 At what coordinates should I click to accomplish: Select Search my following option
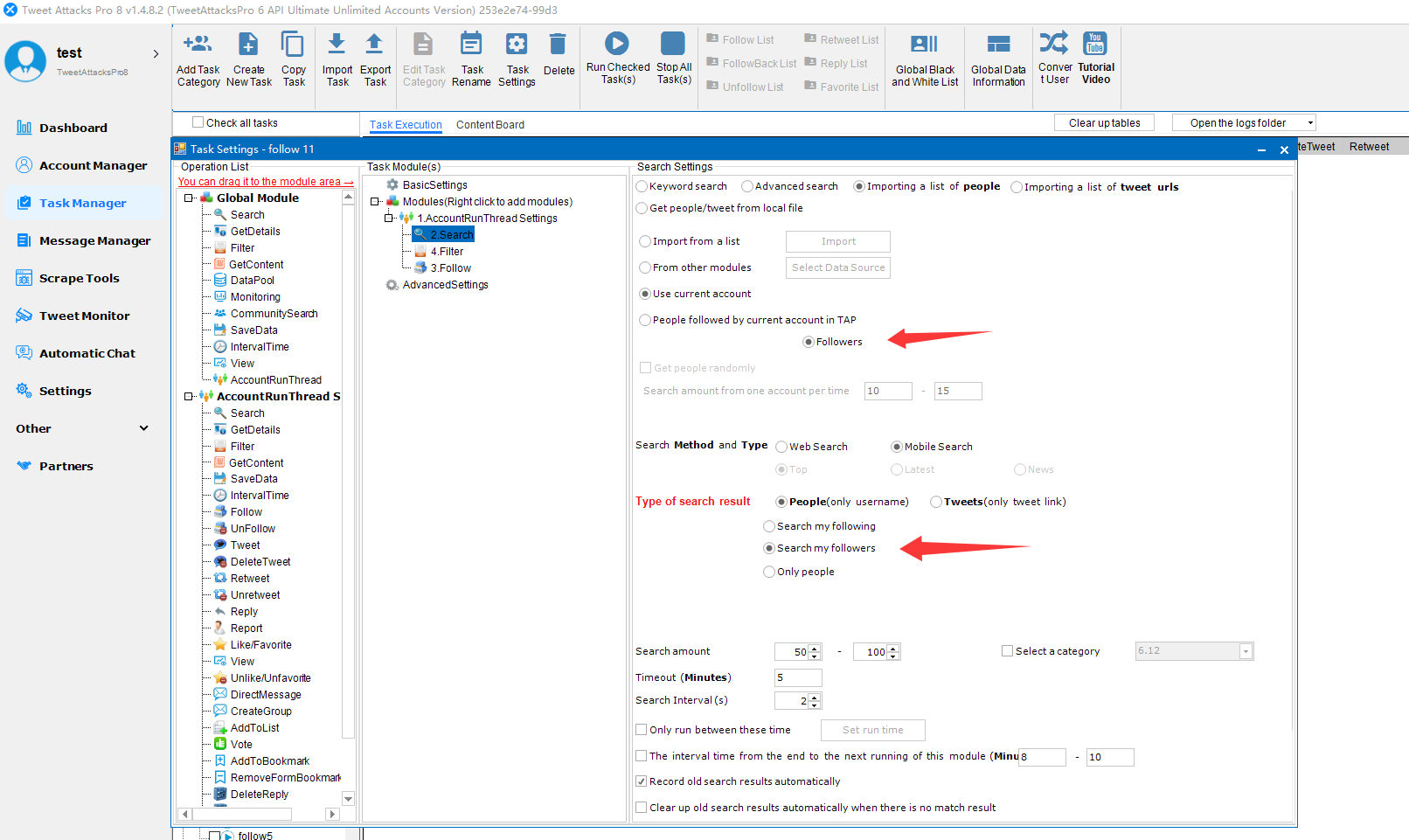click(769, 526)
